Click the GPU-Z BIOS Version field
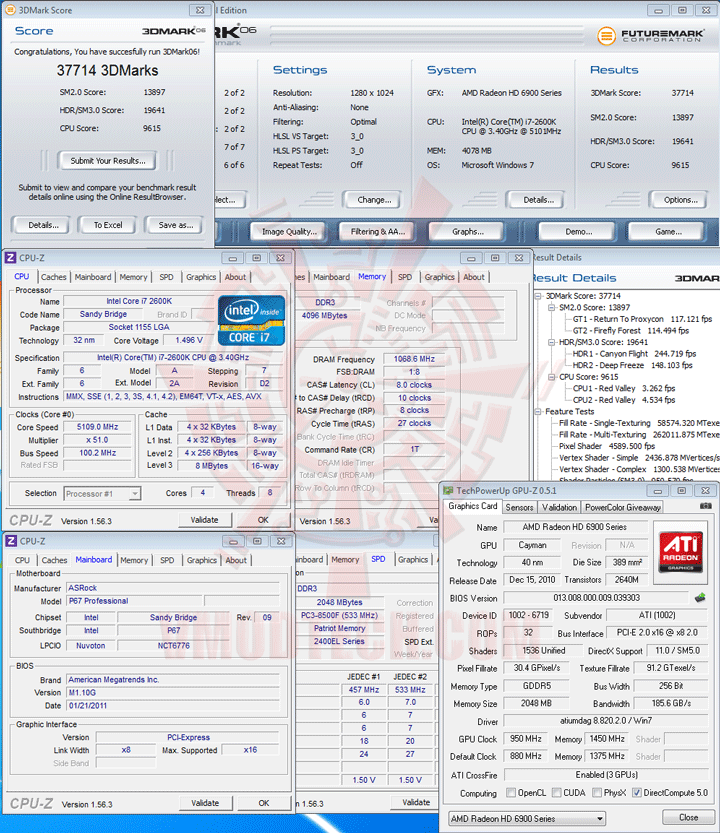Image resolution: width=720 pixels, height=833 pixels. point(596,598)
